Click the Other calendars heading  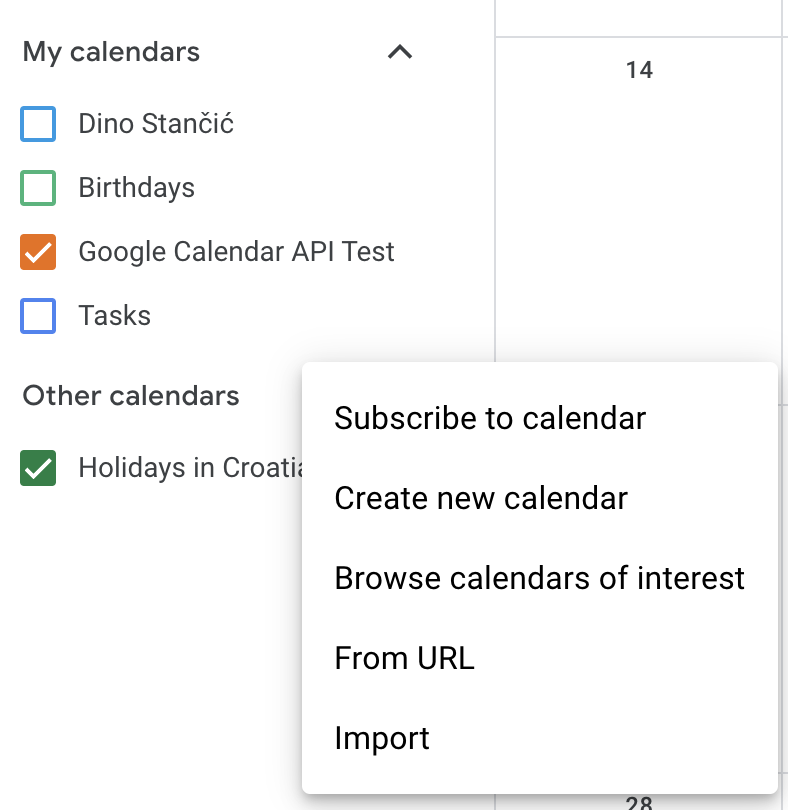click(x=131, y=396)
